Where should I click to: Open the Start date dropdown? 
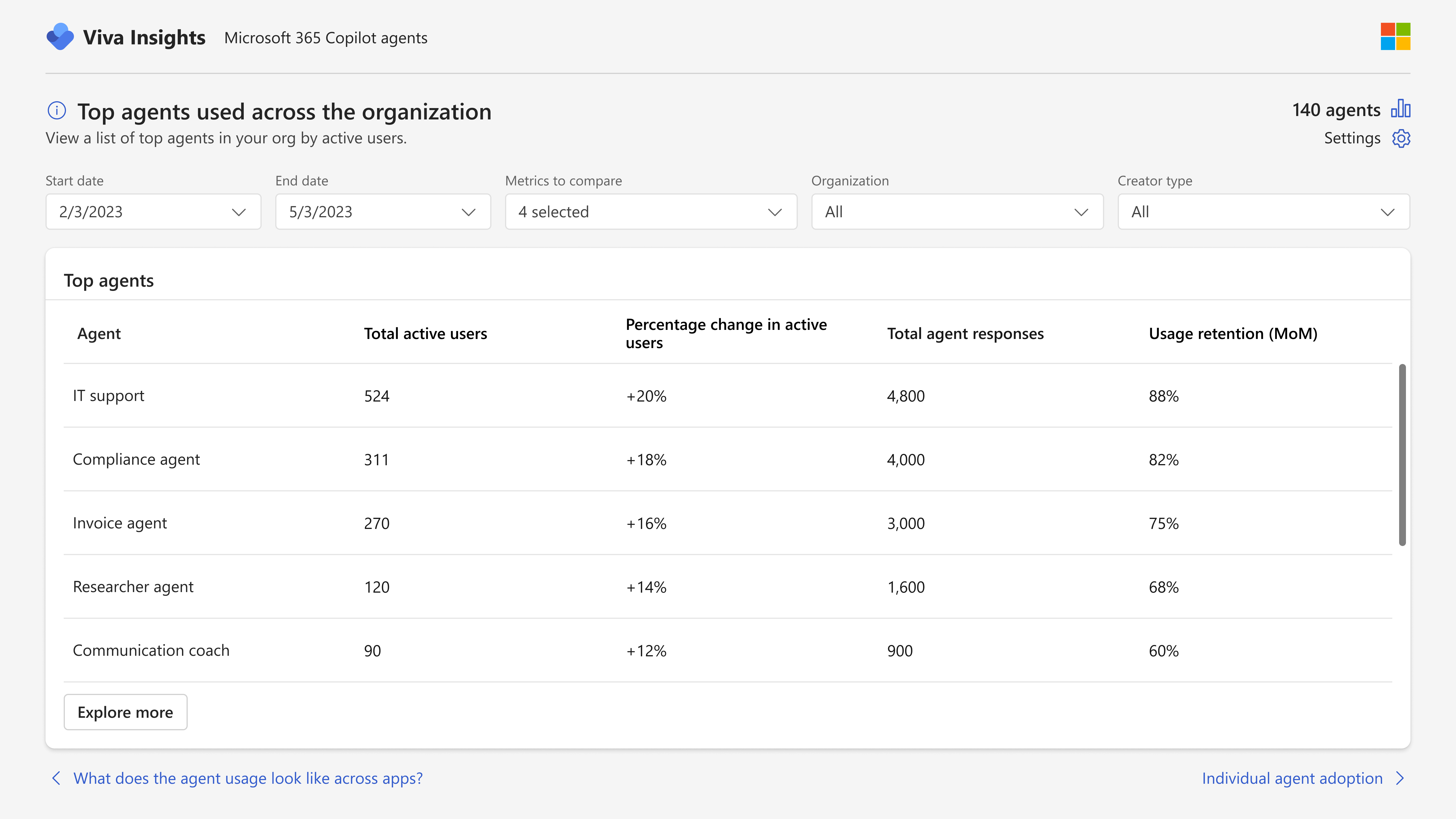[153, 212]
